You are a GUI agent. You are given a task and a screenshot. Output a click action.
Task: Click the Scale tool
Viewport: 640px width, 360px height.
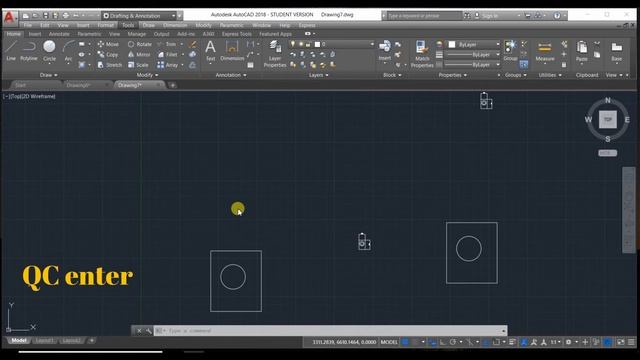138,65
